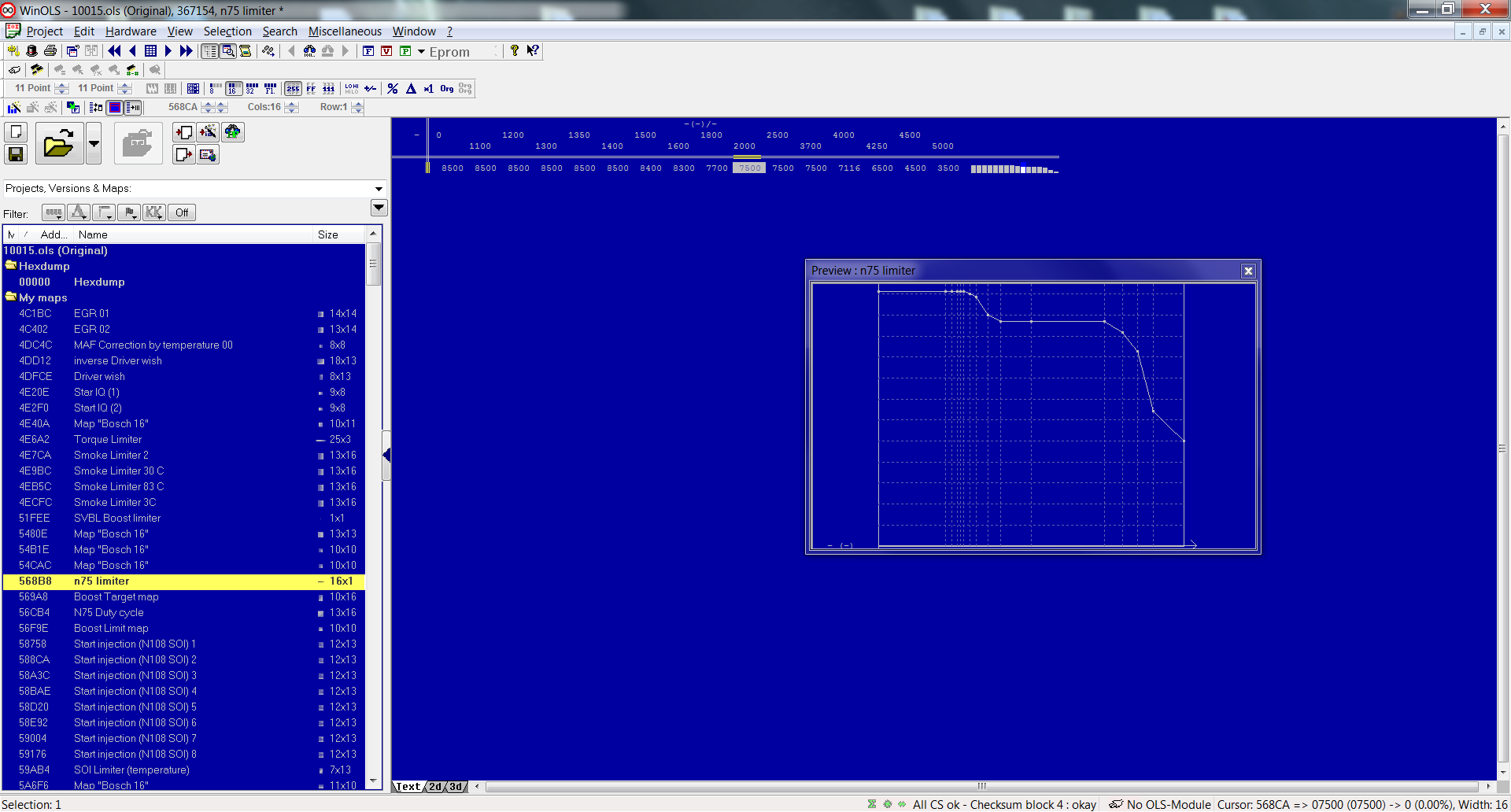Collapse left panel with the splitter arrow
This screenshot has height=812, width=1511.
point(386,456)
